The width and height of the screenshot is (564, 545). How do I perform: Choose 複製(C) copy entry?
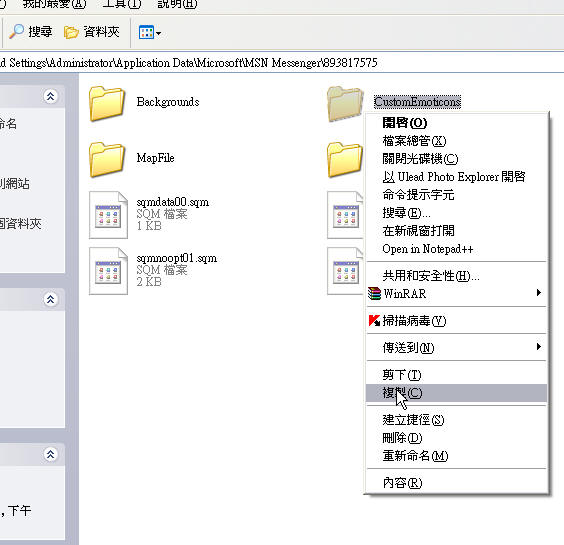(x=456, y=392)
